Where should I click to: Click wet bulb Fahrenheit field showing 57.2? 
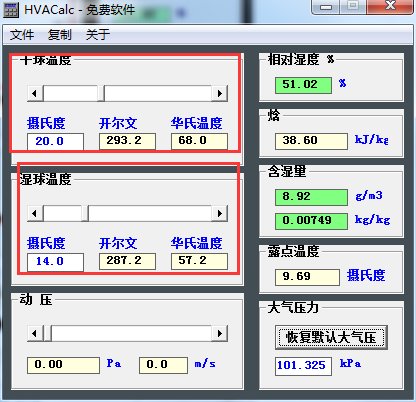click(199, 261)
